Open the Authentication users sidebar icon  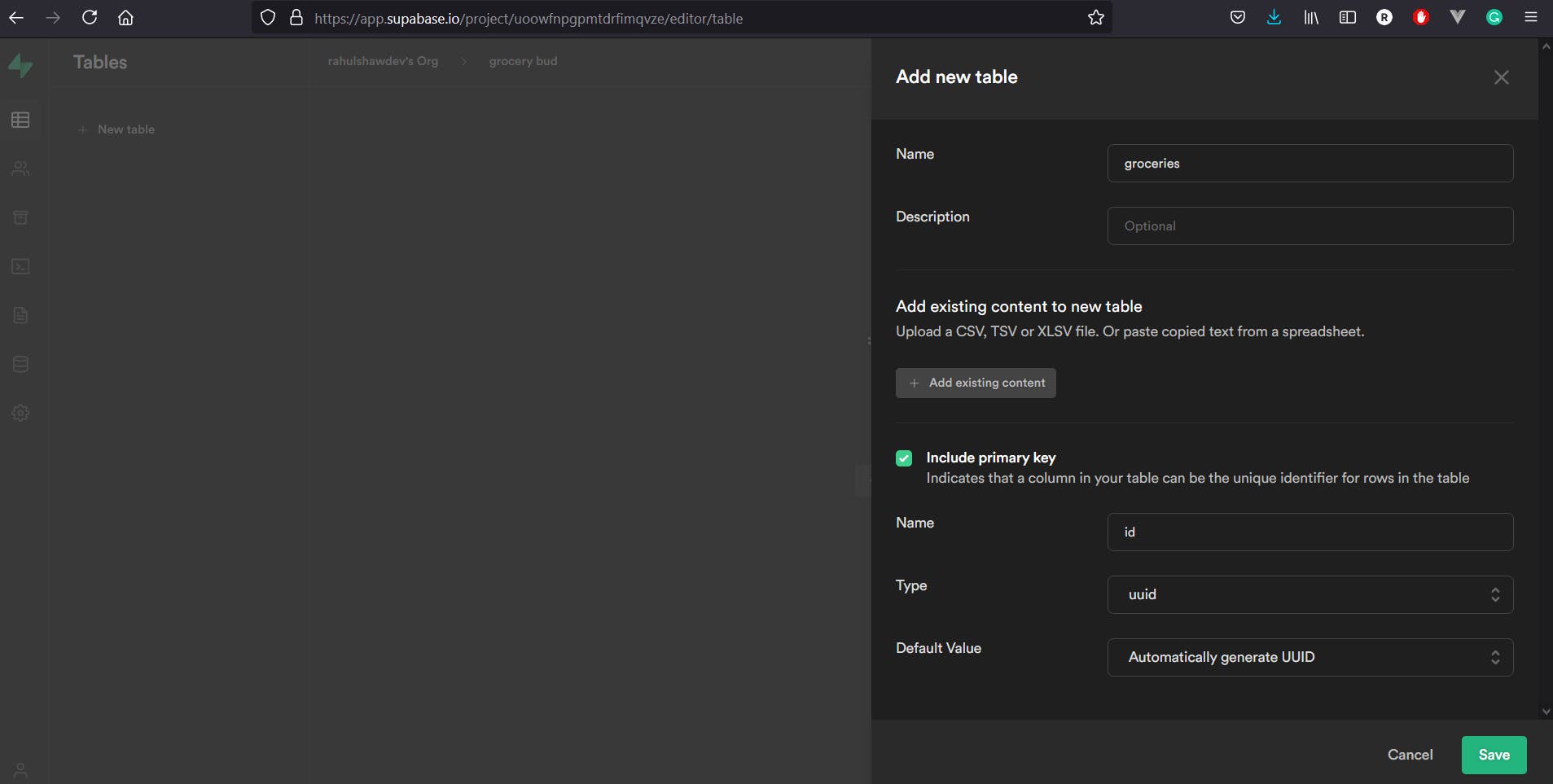coord(20,169)
